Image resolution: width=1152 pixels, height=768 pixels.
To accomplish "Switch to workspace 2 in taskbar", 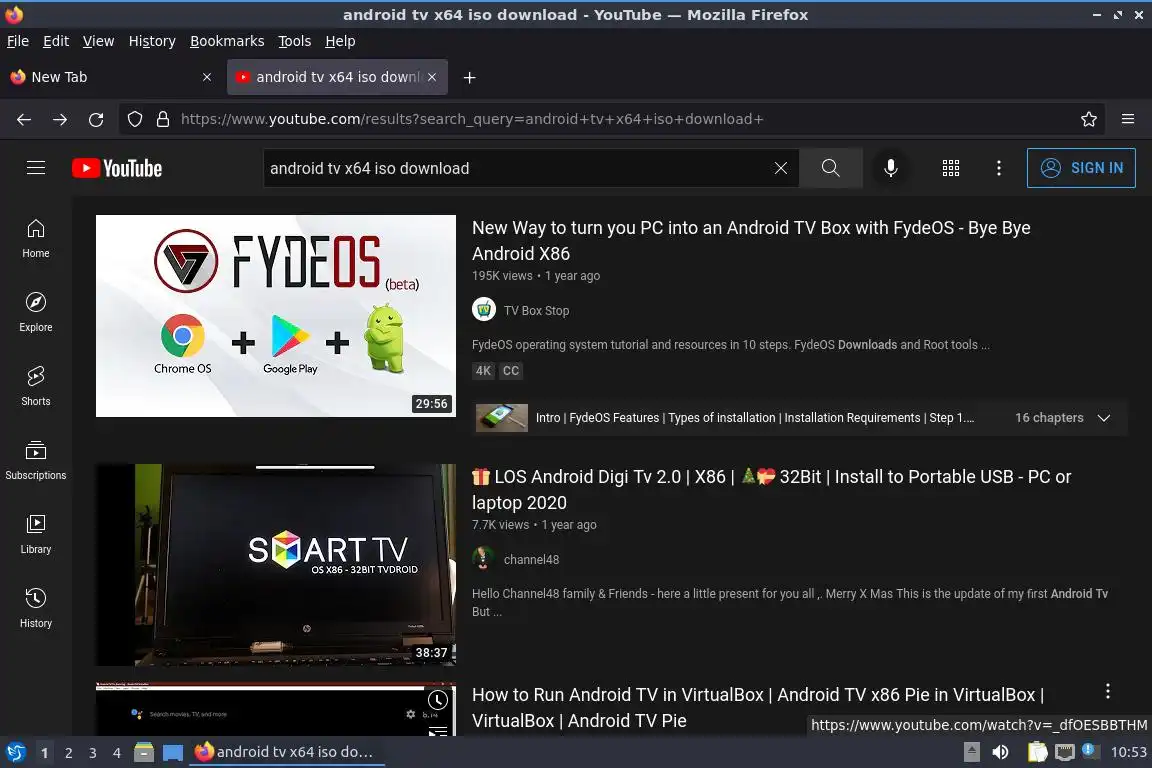I will tap(68, 753).
